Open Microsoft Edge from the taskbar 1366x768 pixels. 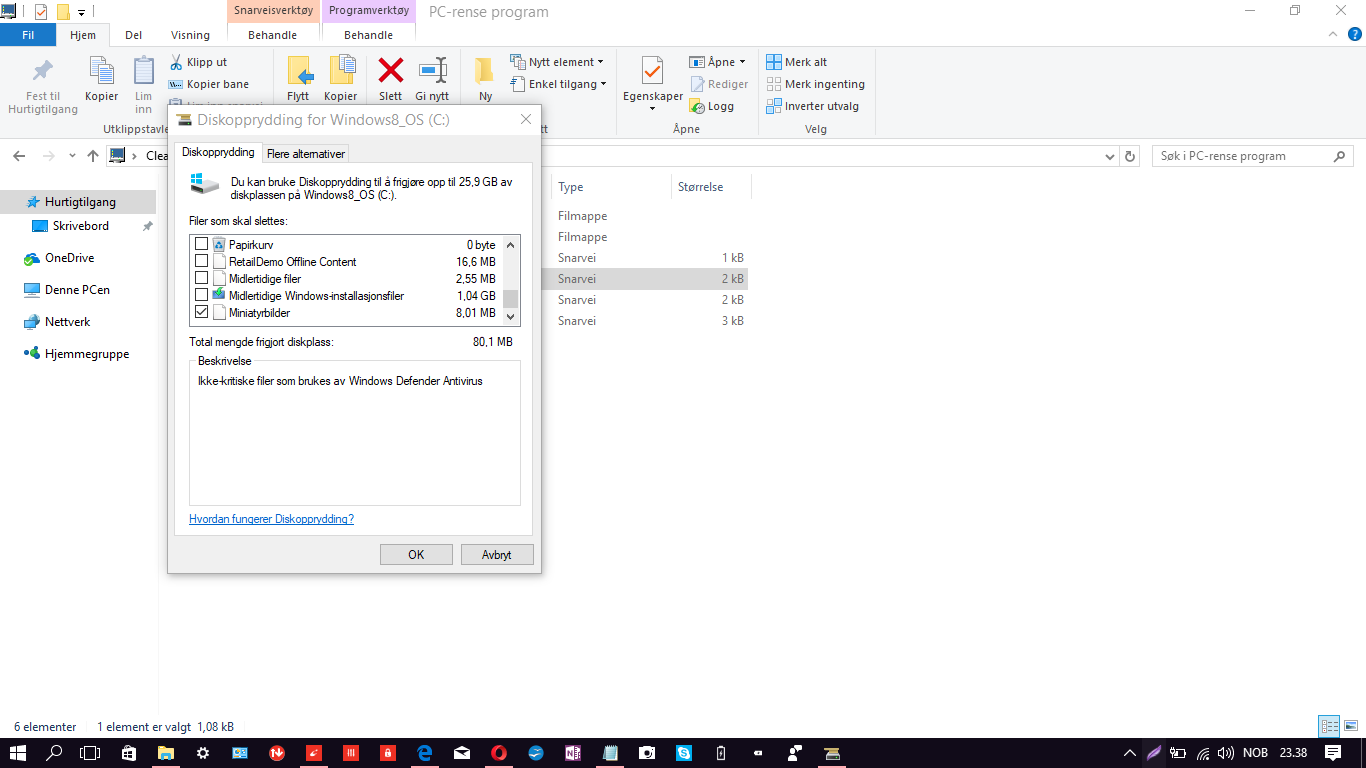(x=424, y=753)
